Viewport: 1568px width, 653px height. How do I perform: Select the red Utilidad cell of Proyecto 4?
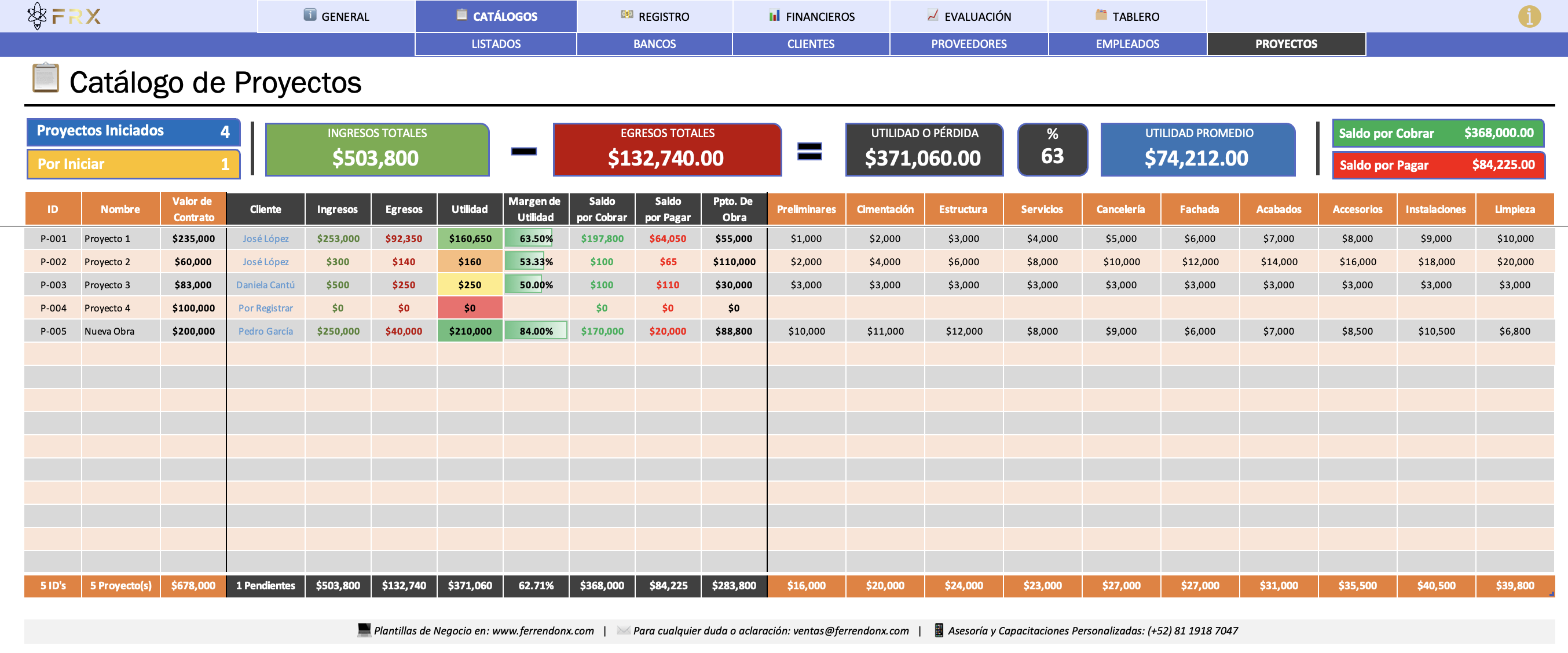(470, 308)
